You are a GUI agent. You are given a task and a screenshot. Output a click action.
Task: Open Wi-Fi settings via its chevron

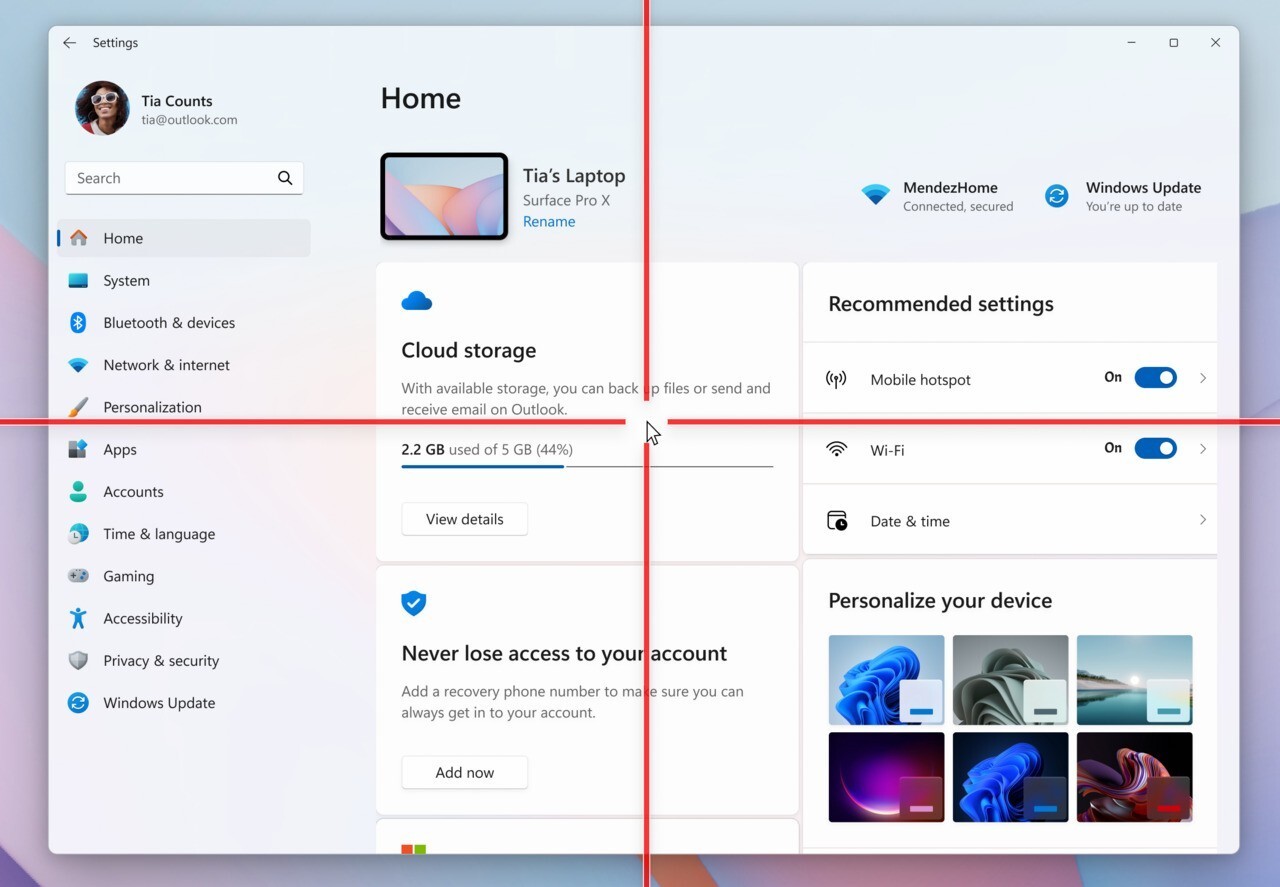1202,449
